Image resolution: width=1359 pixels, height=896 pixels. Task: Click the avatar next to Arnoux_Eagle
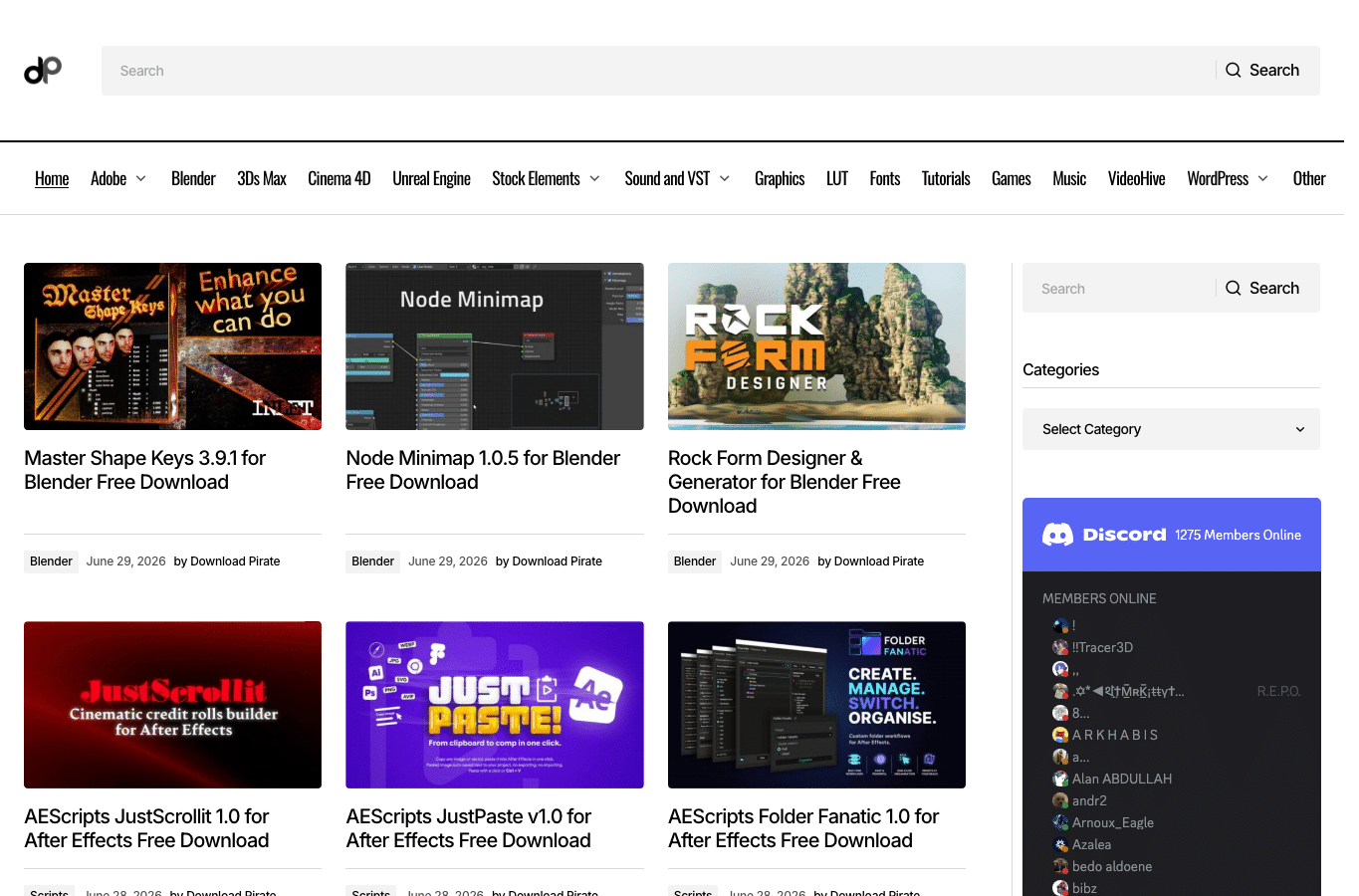click(x=1060, y=822)
